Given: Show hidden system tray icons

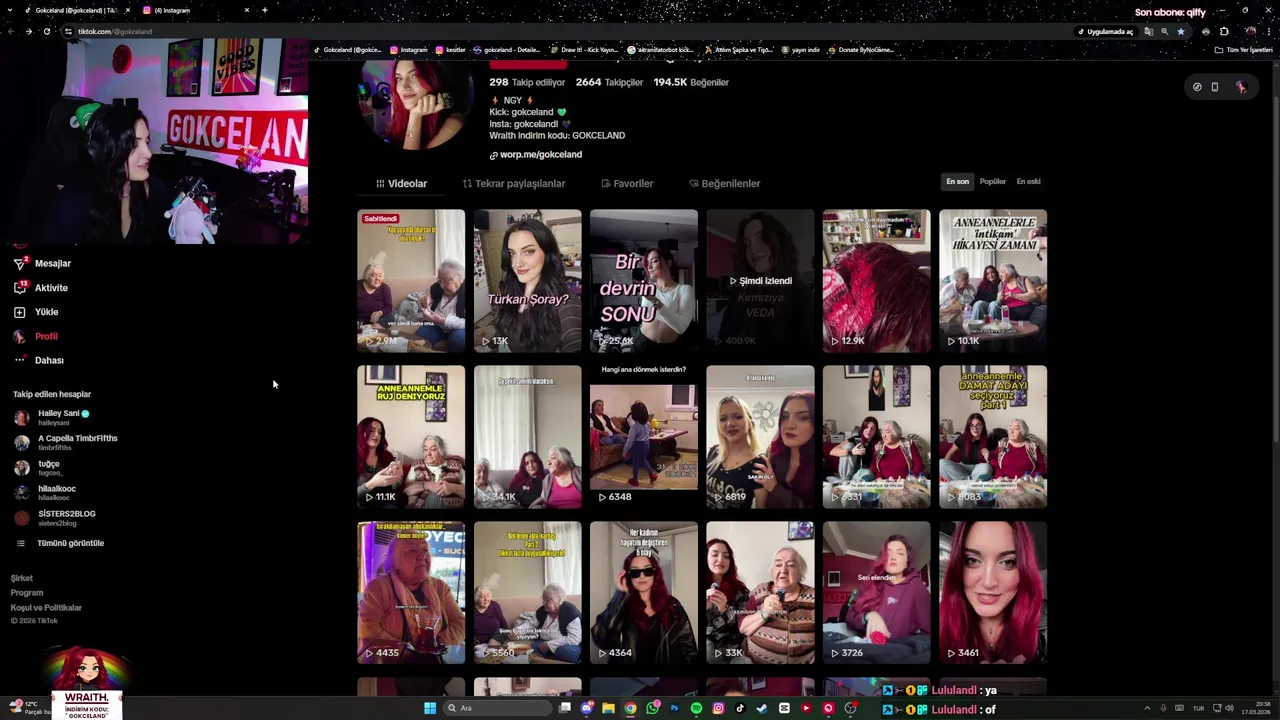Looking at the screenshot, I should coord(1147,708).
